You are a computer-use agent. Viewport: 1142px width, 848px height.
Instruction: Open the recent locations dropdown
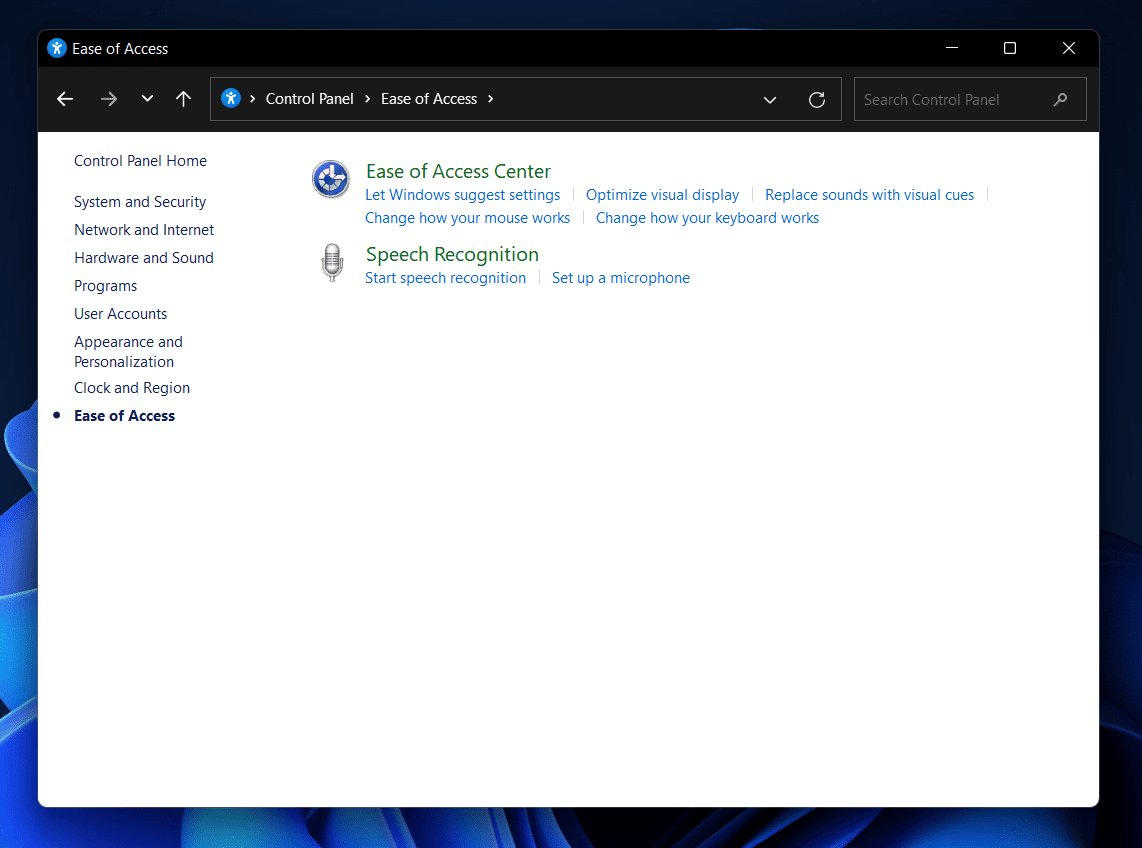[147, 99]
